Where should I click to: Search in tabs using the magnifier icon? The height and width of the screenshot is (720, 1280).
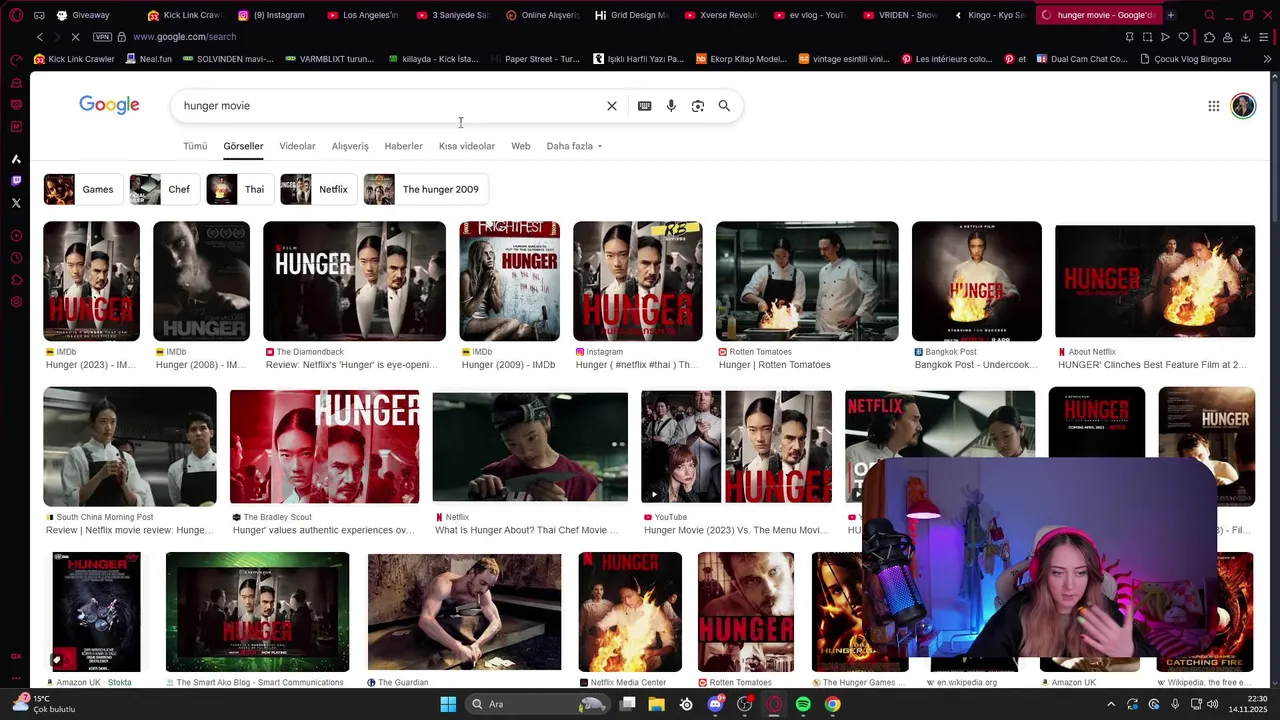coord(1209,15)
